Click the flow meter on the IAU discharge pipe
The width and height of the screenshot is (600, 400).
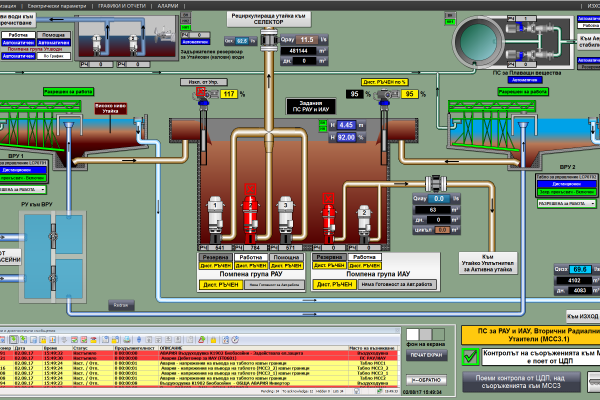pyautogui.click(x=436, y=184)
